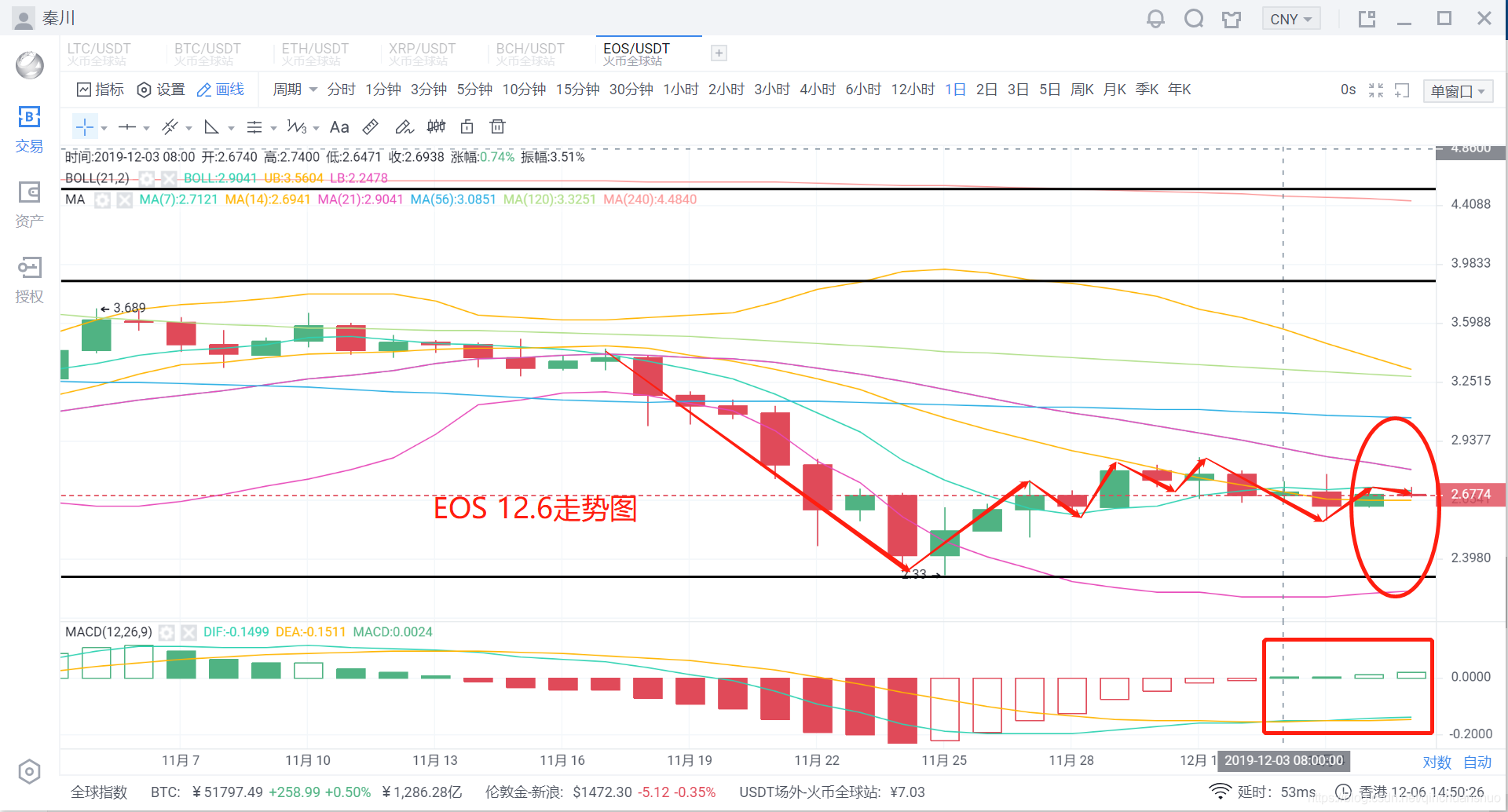This screenshot has width=1508, height=812.
Task: Switch to the ETH/USDT tab
Action: point(315,54)
